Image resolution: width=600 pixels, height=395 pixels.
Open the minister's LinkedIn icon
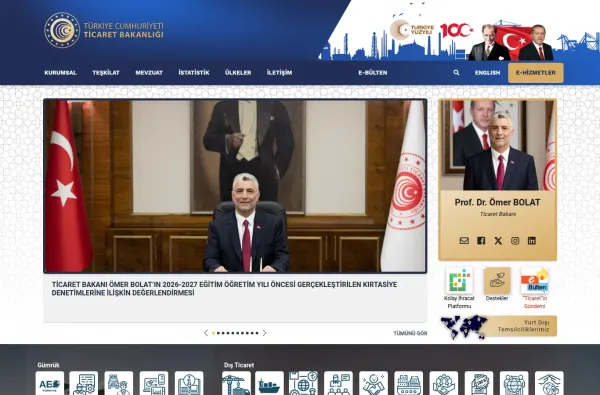point(532,241)
